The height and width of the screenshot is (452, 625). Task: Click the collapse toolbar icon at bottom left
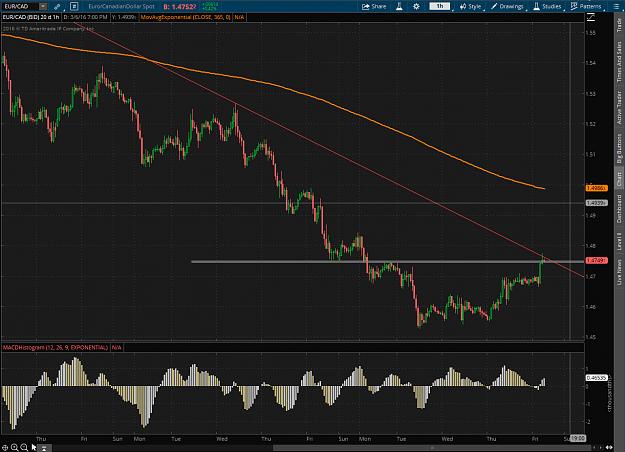click(44, 448)
